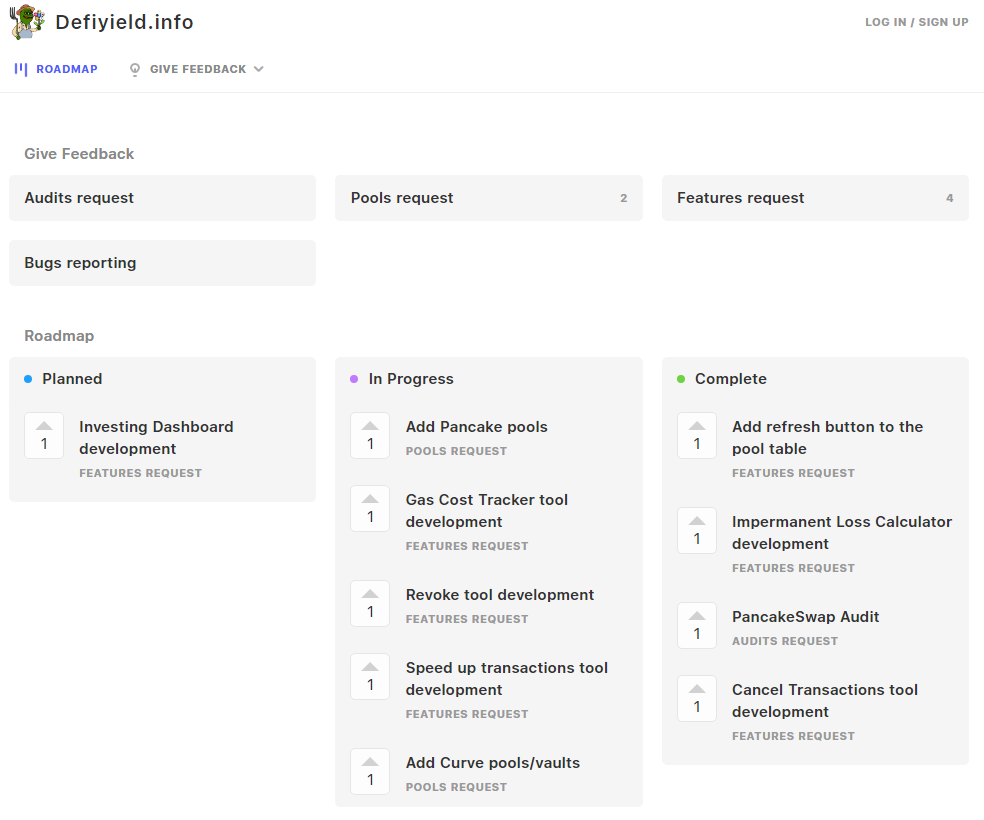Click Log In / Sign Up
The image size is (984, 820).
coord(916,22)
